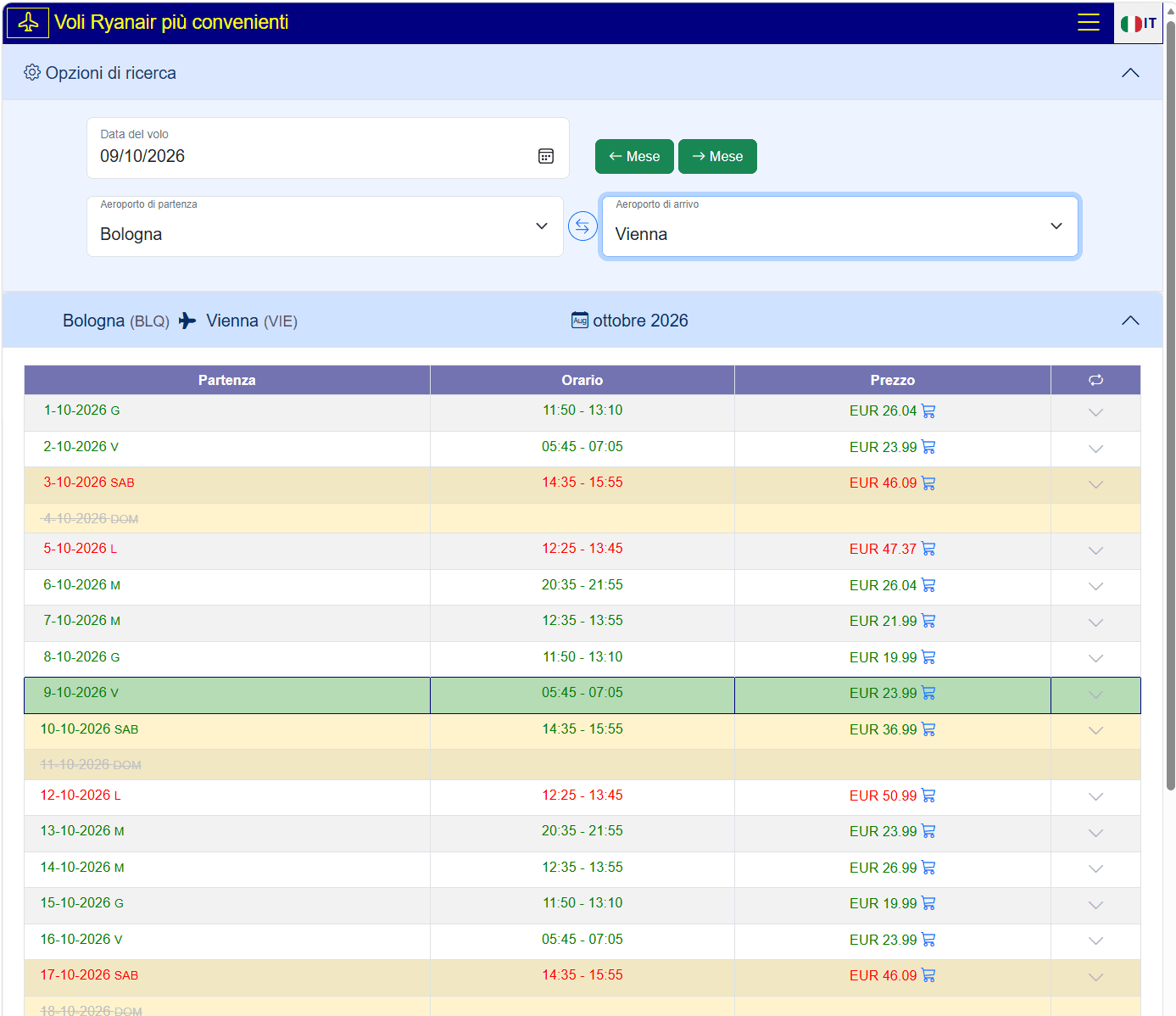Click the Partenza column header
This screenshot has width=1176, height=1016.
[227, 380]
